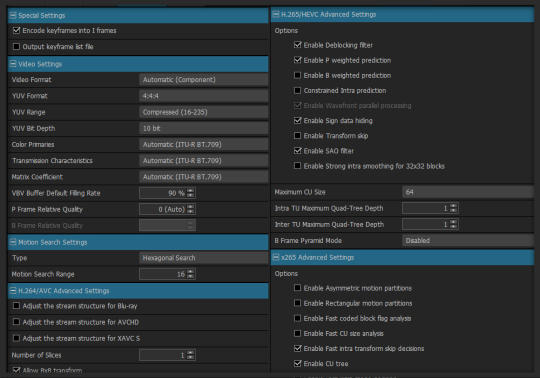Click Intra TU Quad-Tree Depth stepper arrows
The width and height of the screenshot is (540, 378).
point(454,208)
